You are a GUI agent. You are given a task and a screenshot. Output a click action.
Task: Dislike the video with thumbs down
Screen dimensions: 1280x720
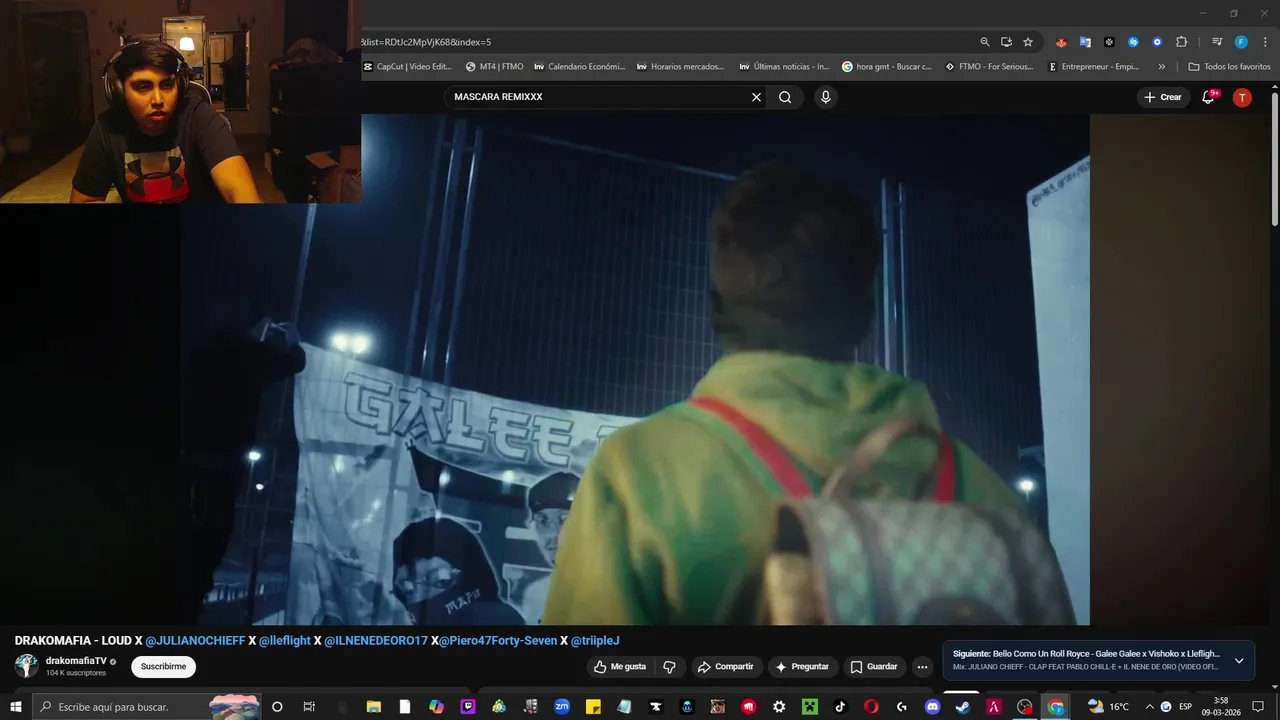pos(669,667)
